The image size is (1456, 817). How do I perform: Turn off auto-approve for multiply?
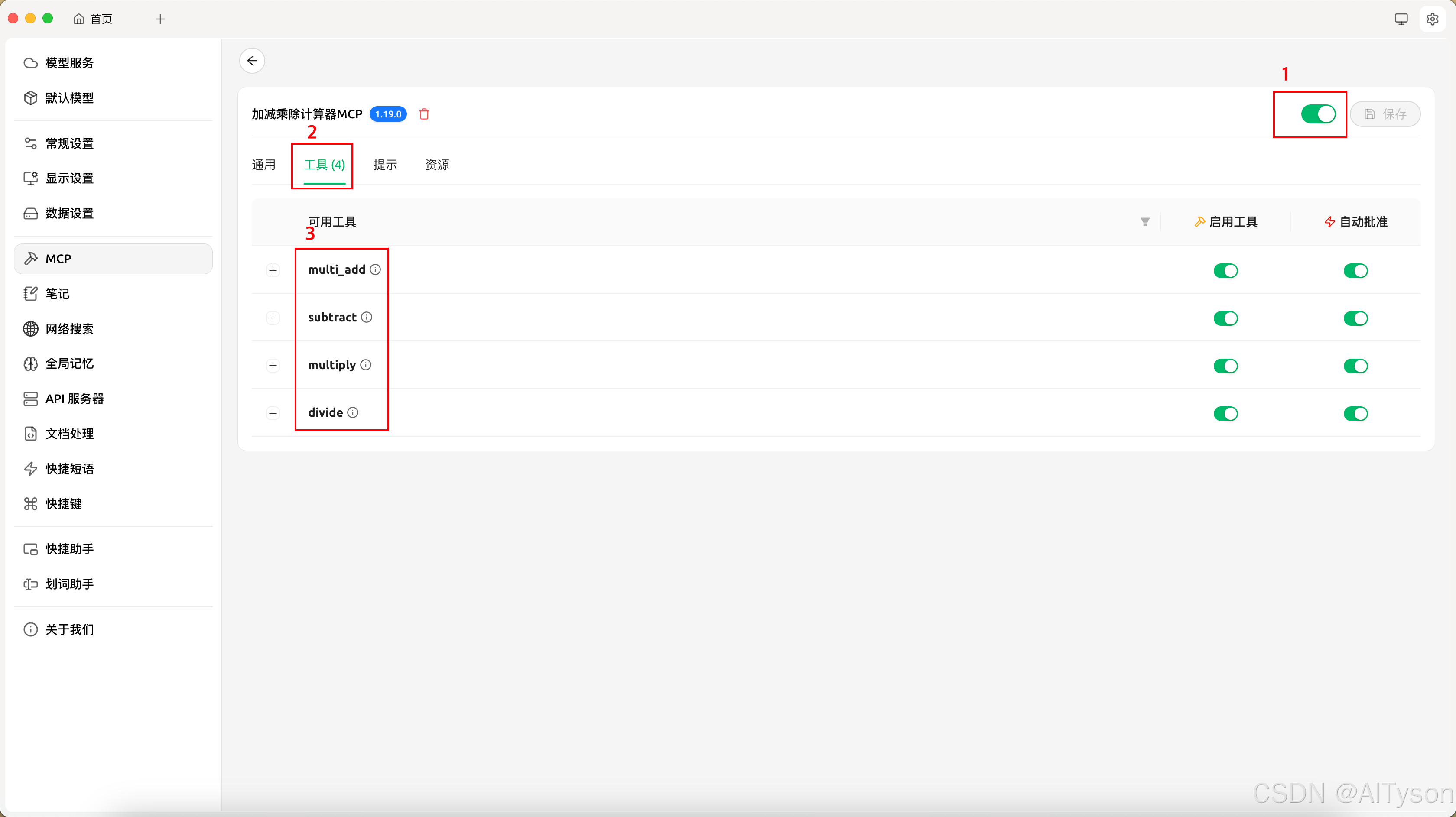(1355, 366)
